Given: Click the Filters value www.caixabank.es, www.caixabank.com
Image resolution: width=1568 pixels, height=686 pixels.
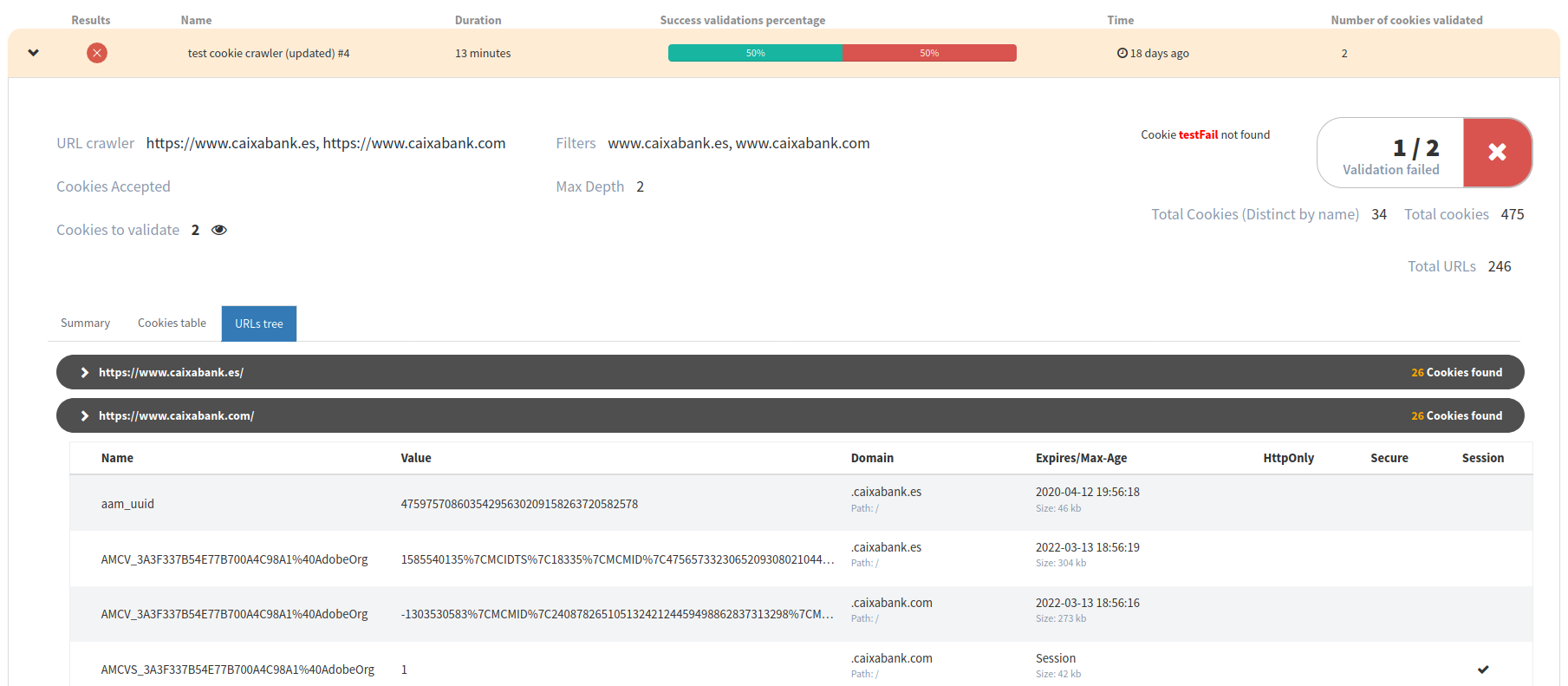Looking at the screenshot, I should pos(738,143).
